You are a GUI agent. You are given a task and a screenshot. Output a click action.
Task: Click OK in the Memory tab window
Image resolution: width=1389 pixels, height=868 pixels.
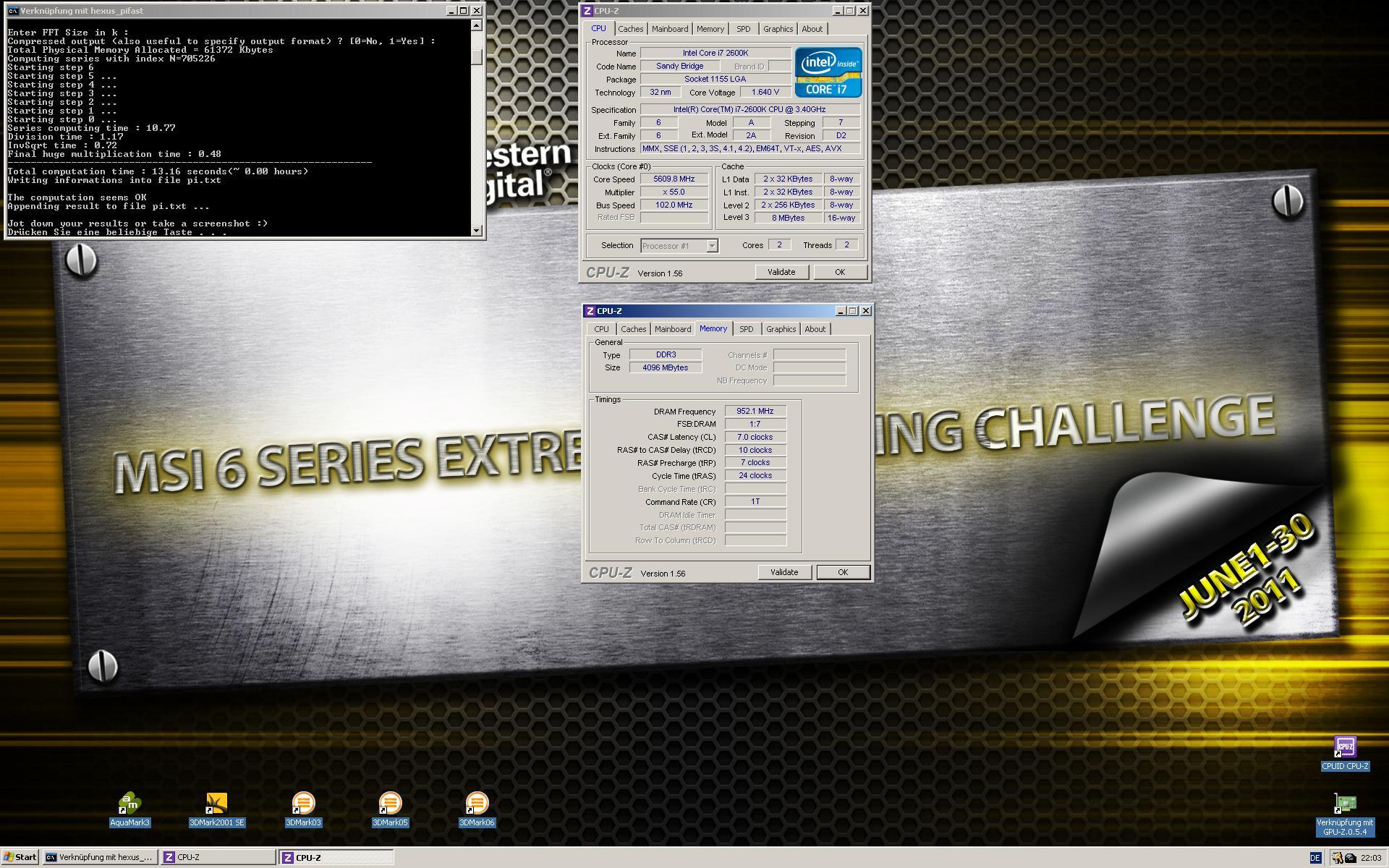point(843,572)
